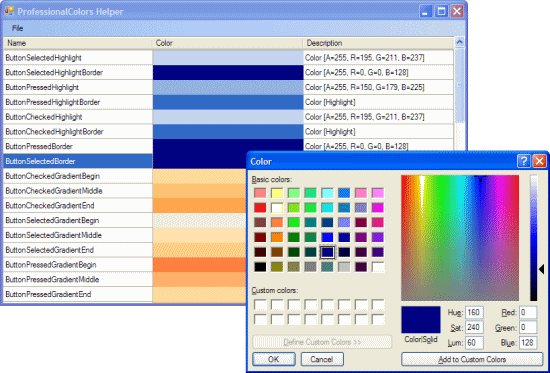550x373 pixels.
Task: Click inside the color spectrum field
Action: (x=460, y=238)
